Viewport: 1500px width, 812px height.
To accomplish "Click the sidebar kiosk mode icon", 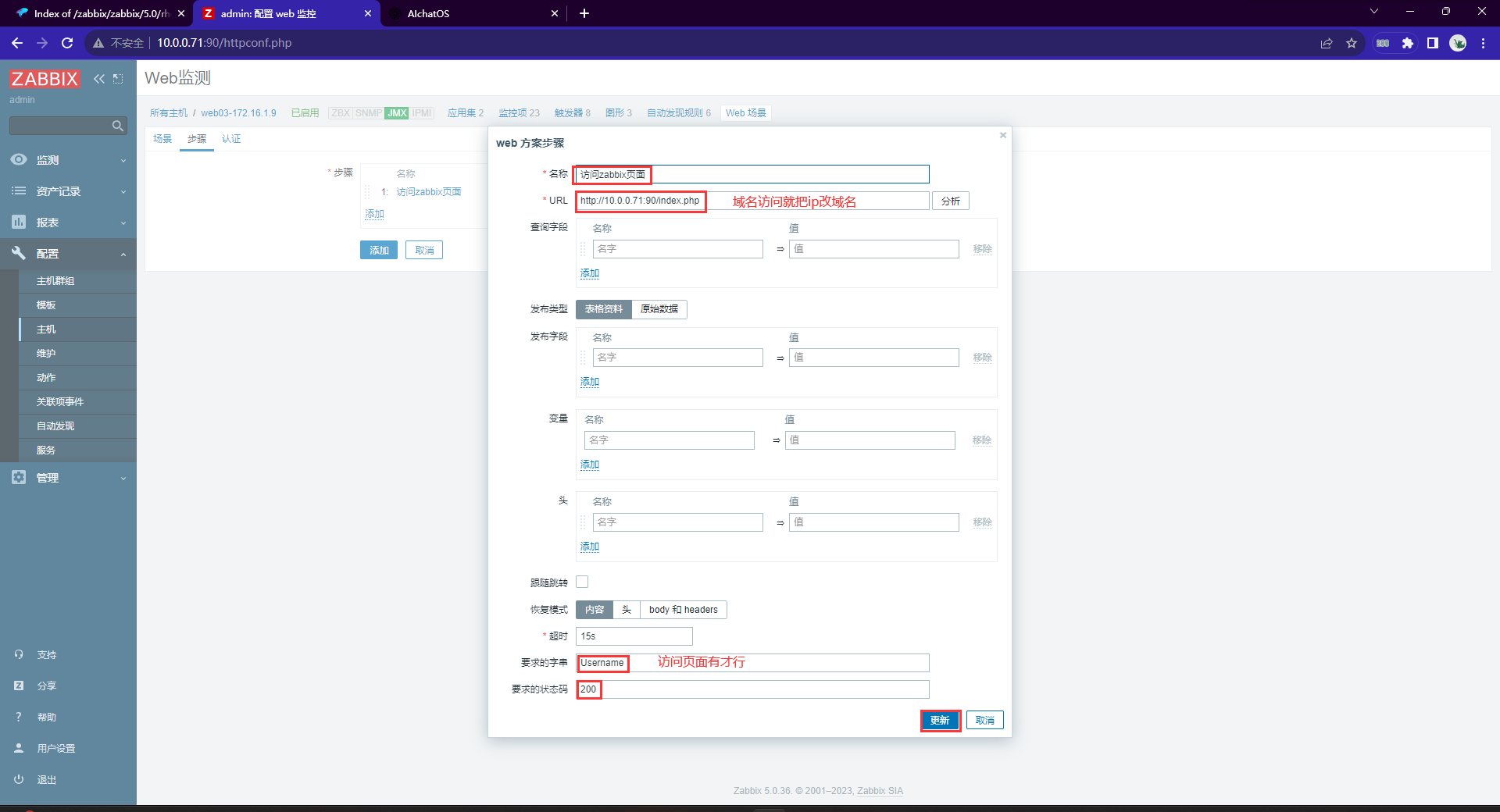I will click(x=118, y=79).
